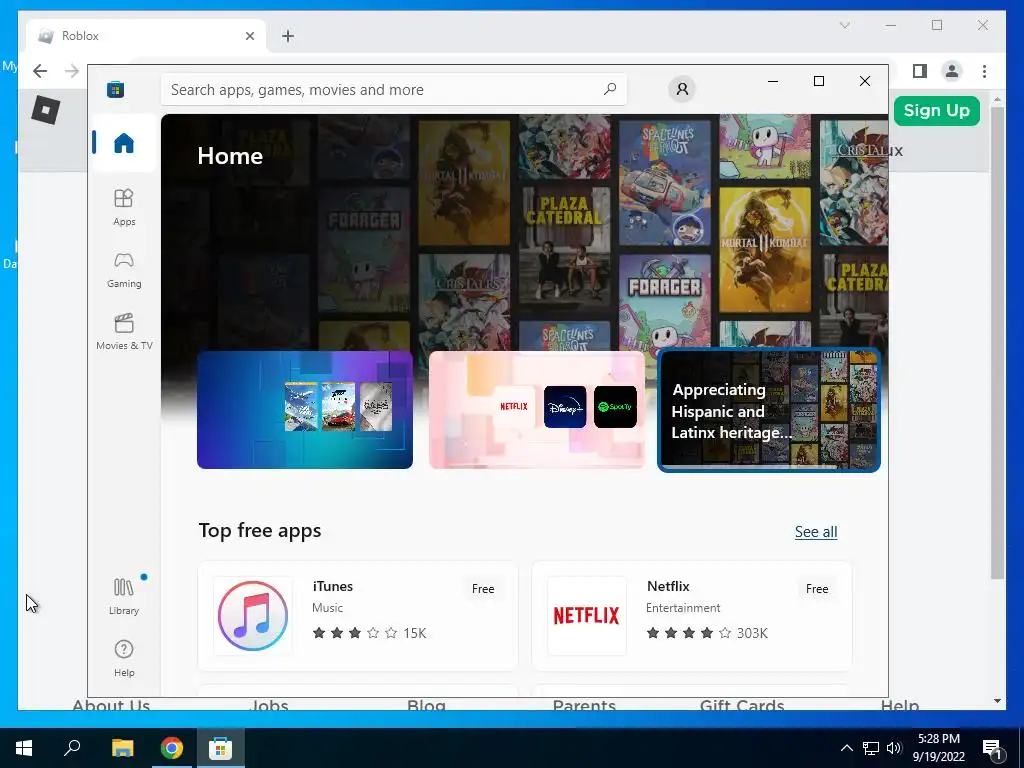Open the Store account profile icon

(x=682, y=89)
